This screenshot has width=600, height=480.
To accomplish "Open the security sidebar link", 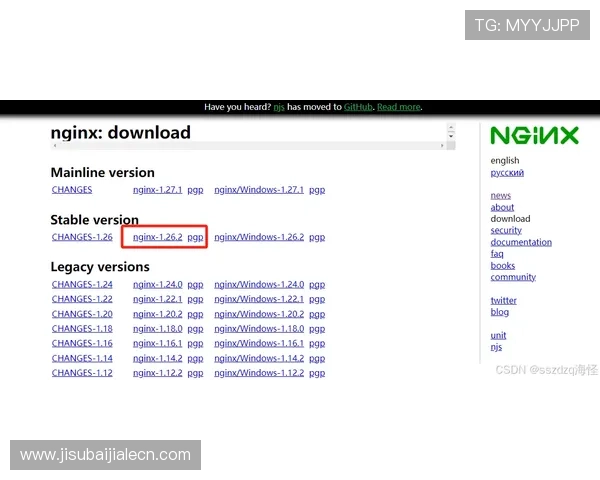I will click(506, 230).
